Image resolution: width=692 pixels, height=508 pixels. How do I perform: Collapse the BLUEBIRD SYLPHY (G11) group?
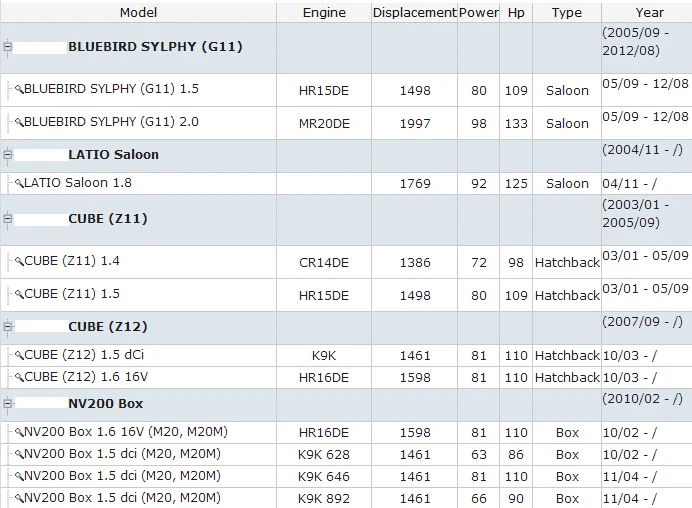pos(8,46)
